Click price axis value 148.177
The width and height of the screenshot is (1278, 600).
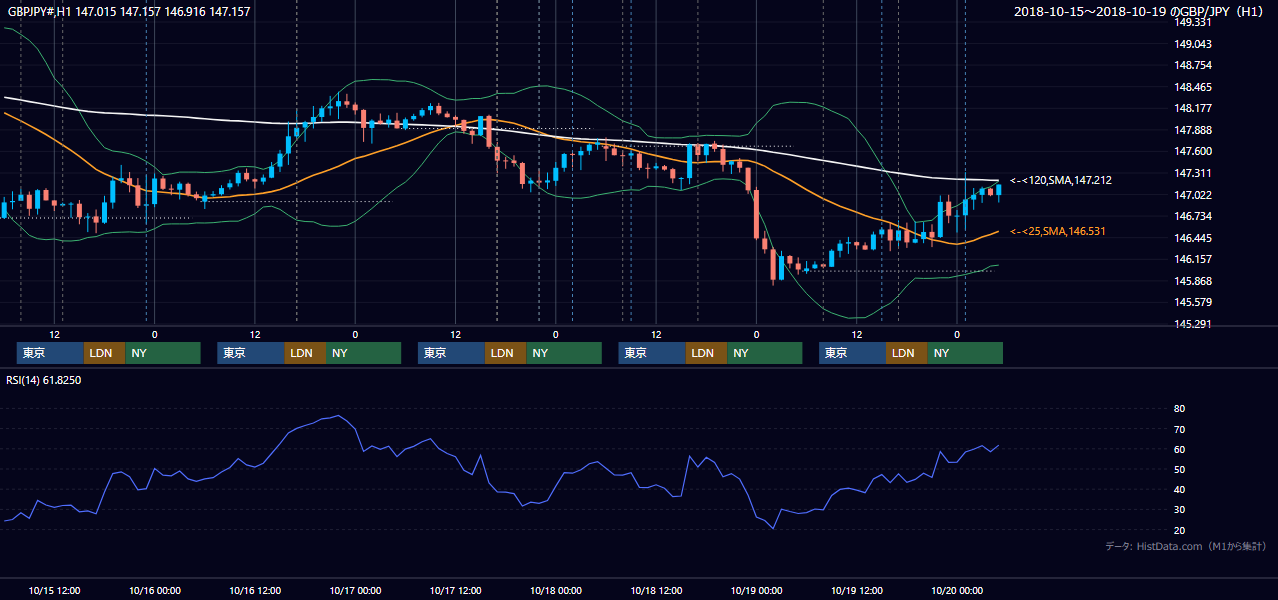pos(1193,109)
